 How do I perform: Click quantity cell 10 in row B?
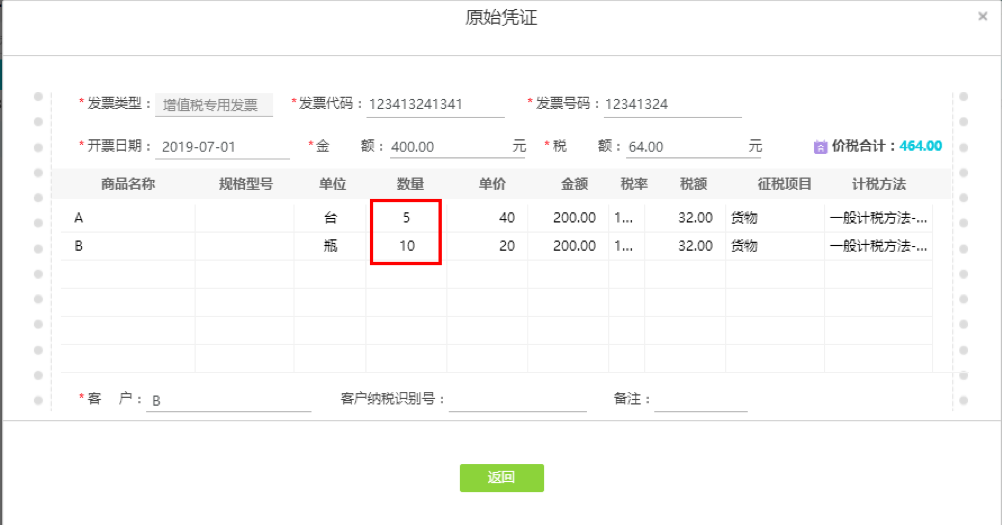(x=406, y=246)
